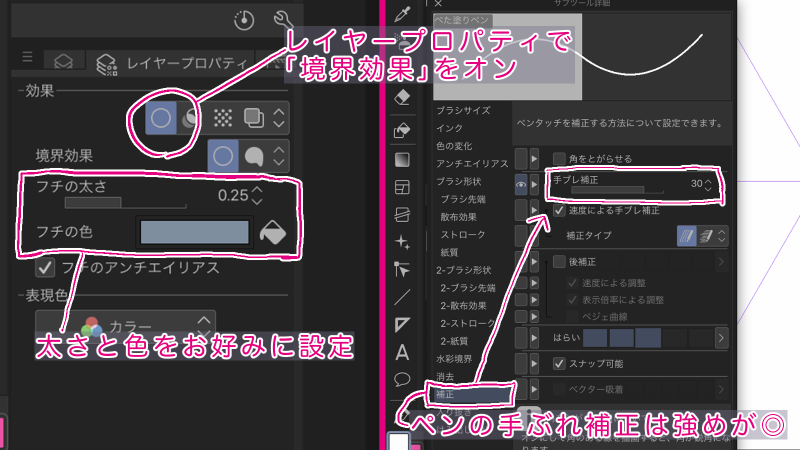Open ストローク sub-category

[x=463, y=235]
